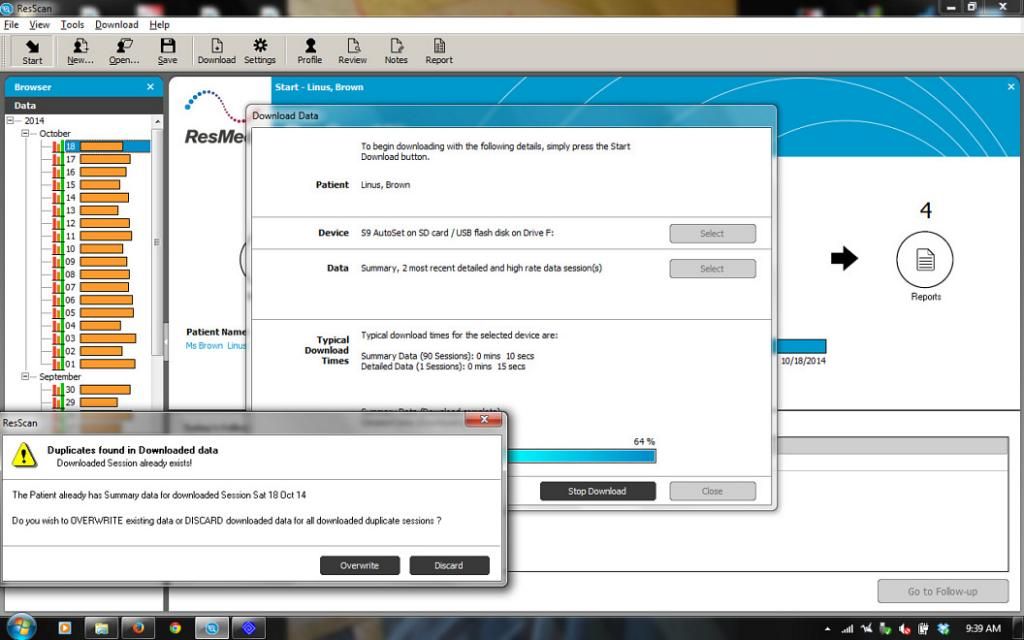
Task: Select October 09 session in Browser tree
Action: [90, 261]
